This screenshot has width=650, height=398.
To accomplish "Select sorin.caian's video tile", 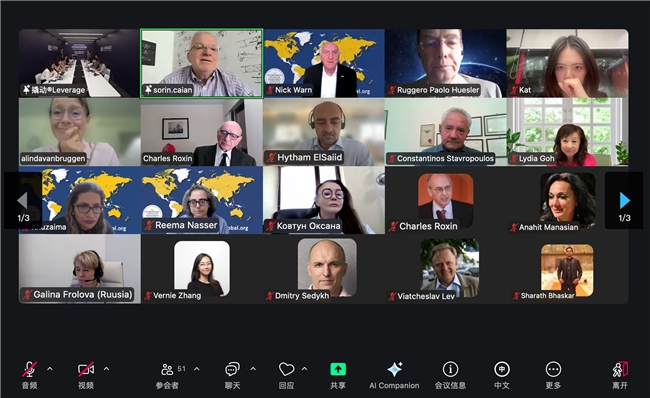I will coord(201,63).
